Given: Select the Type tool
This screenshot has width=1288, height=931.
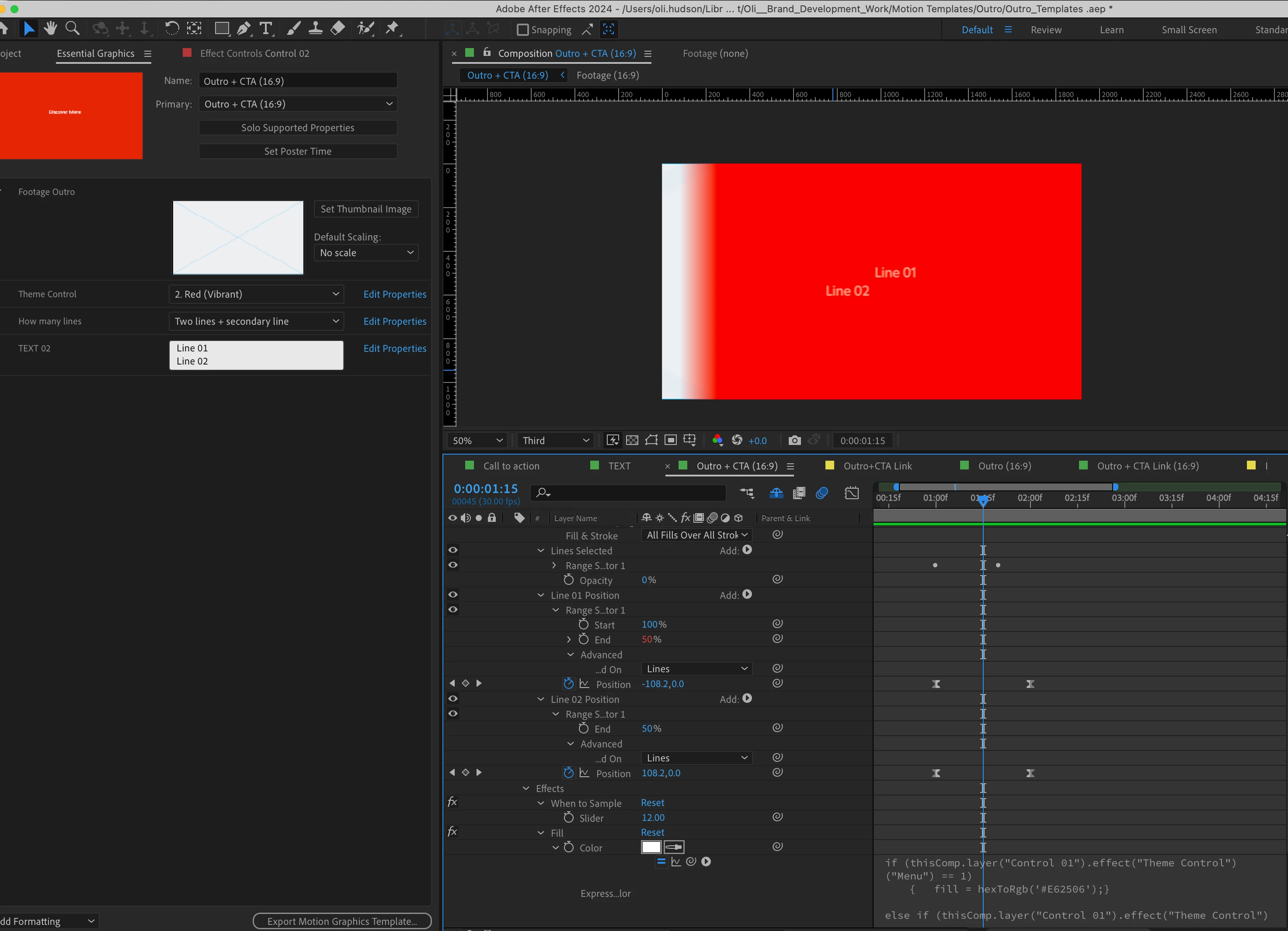Looking at the screenshot, I should coord(265,28).
